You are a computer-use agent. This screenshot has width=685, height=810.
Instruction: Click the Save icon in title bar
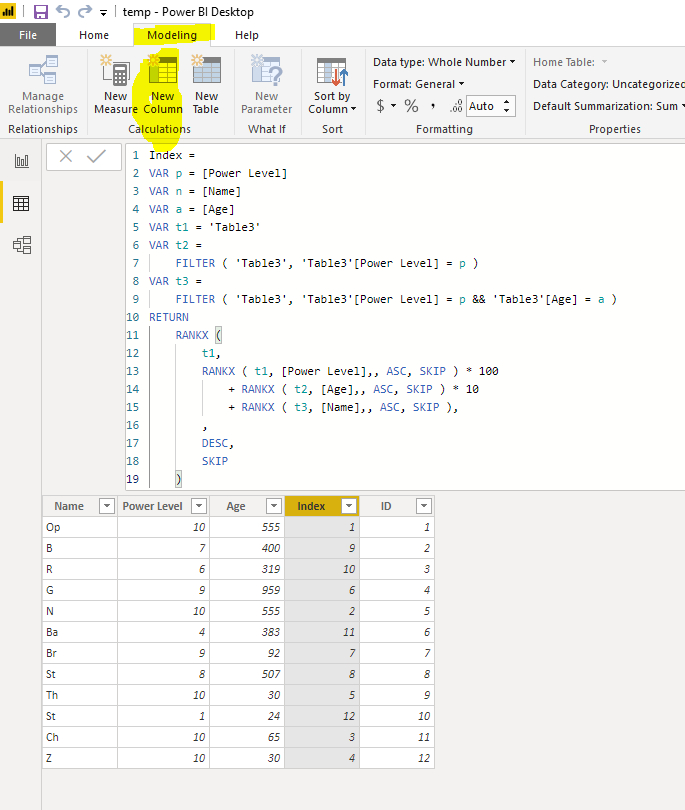(40, 11)
